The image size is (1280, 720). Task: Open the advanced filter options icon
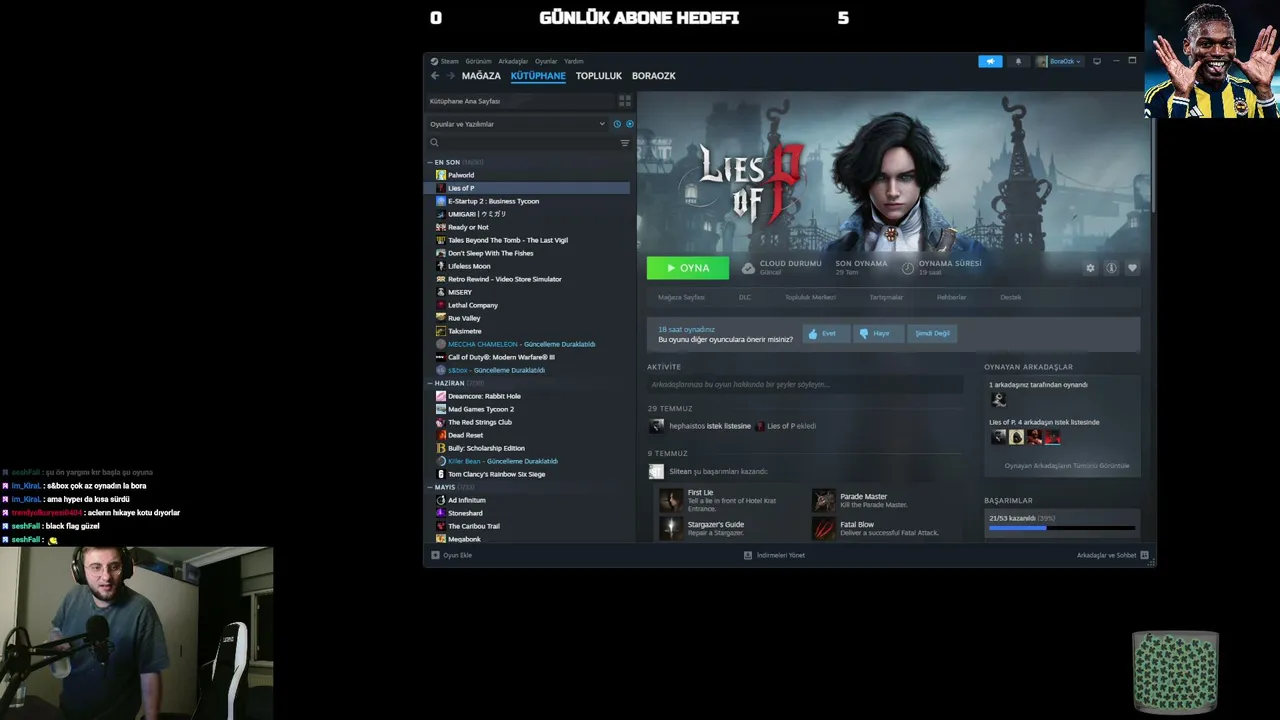pos(625,143)
